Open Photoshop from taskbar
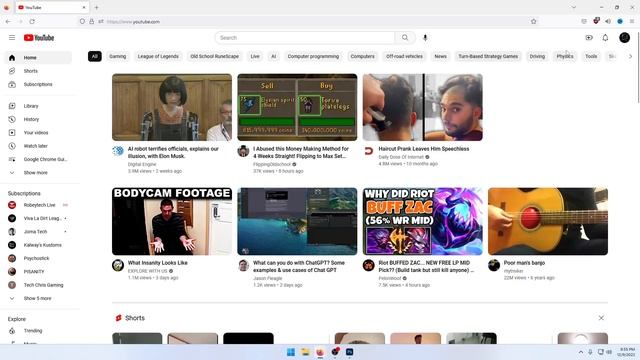The height and width of the screenshot is (360, 640). click(x=350, y=352)
